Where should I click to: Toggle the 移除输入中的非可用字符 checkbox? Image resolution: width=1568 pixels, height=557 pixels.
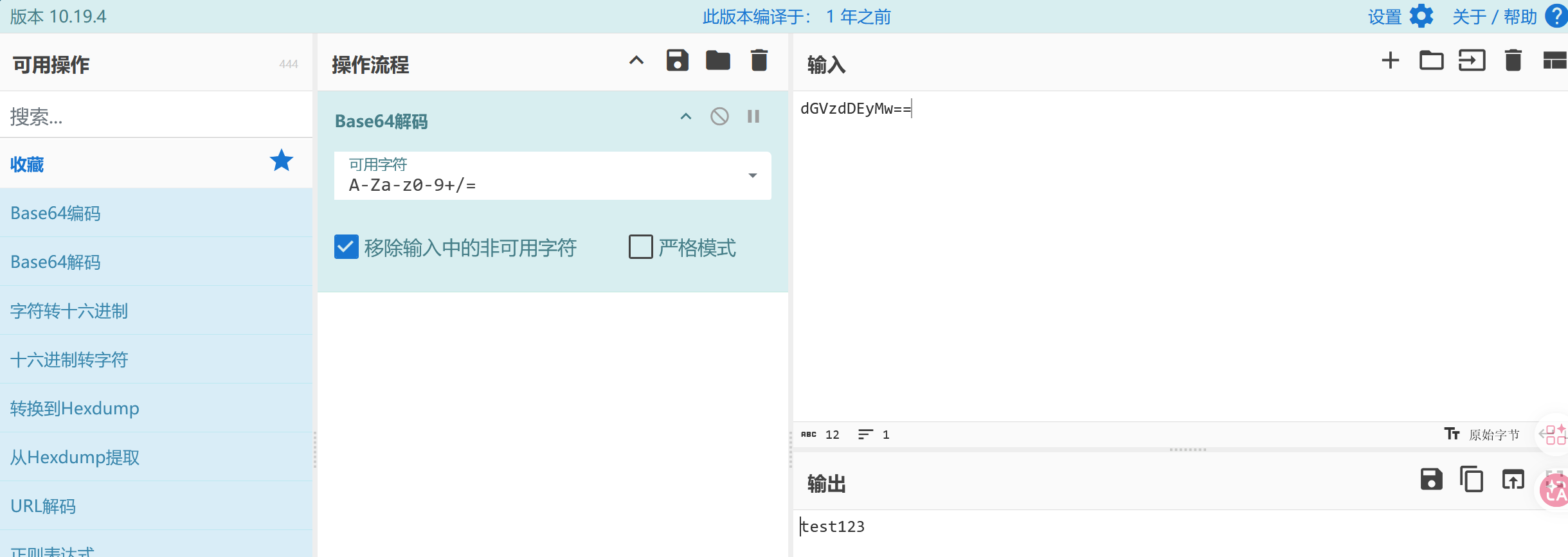(x=346, y=247)
